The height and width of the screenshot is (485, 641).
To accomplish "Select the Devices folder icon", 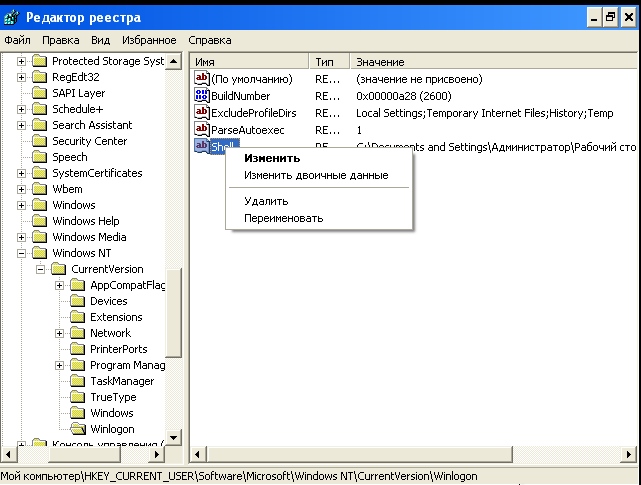I will click(x=77, y=301).
